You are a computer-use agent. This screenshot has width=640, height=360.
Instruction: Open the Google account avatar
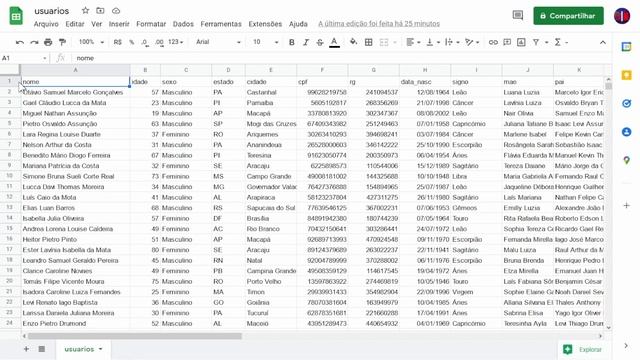622,16
